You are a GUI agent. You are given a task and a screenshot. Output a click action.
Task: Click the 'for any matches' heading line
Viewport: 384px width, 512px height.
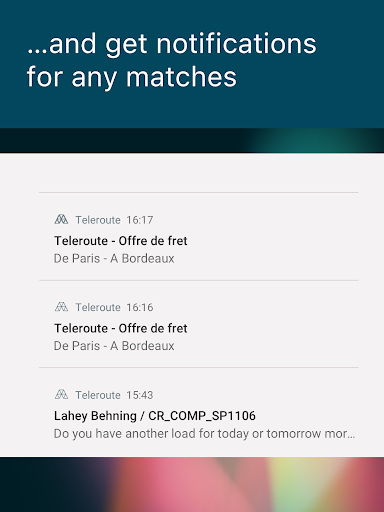132,77
